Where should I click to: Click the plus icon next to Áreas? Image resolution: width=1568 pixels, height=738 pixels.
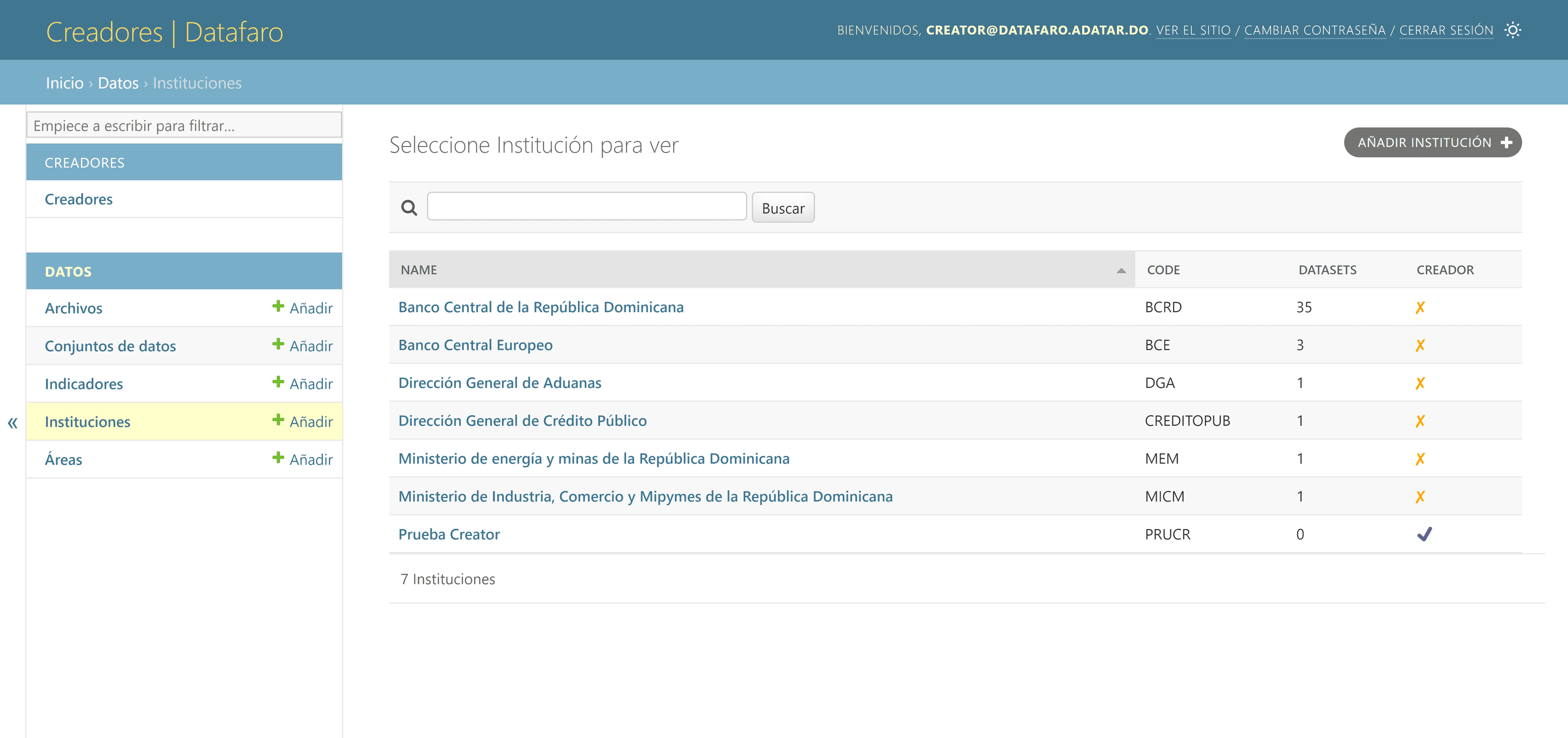pyautogui.click(x=278, y=458)
